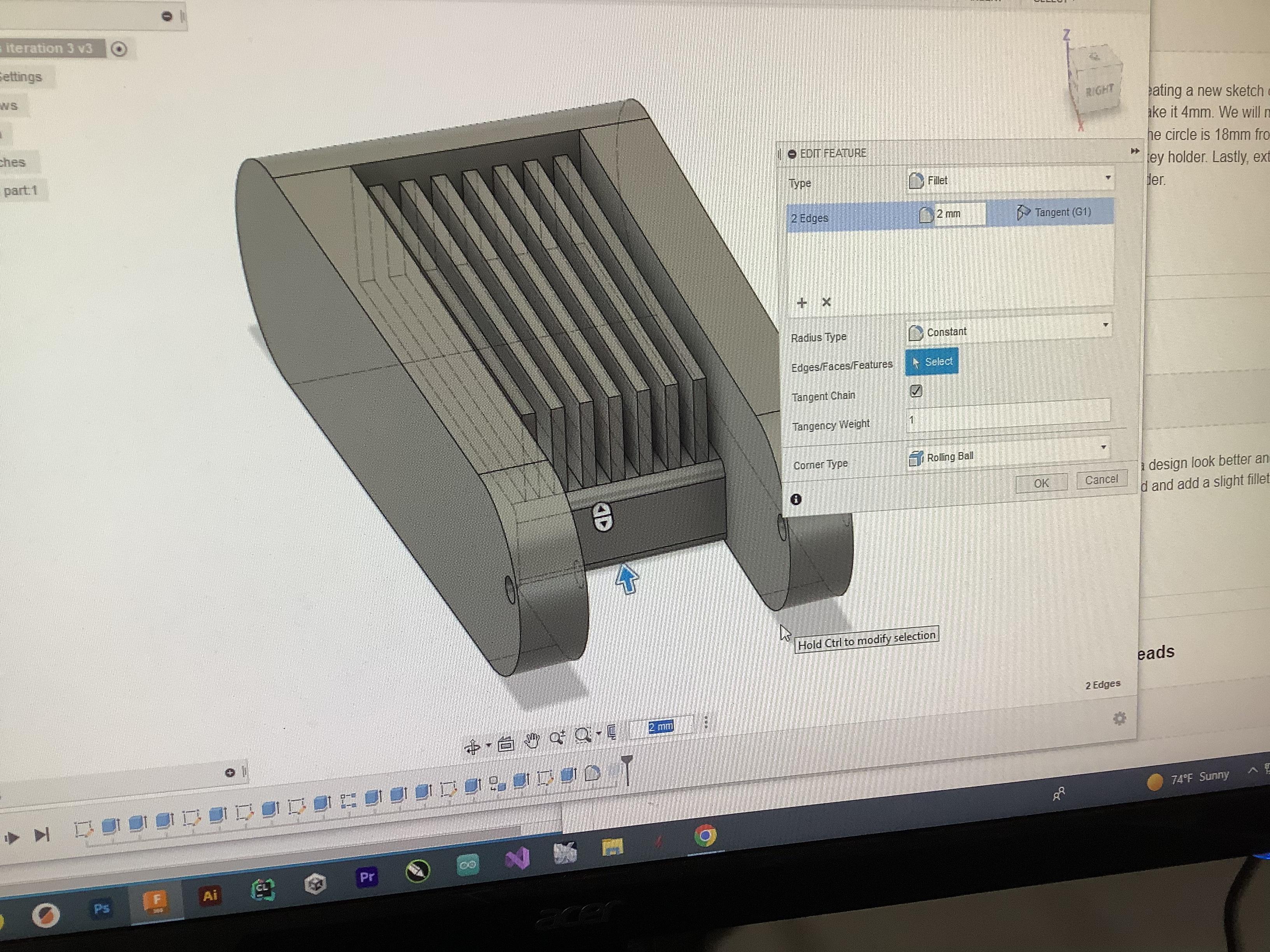
Task: Open File Explorer from the taskbar
Action: point(612,847)
